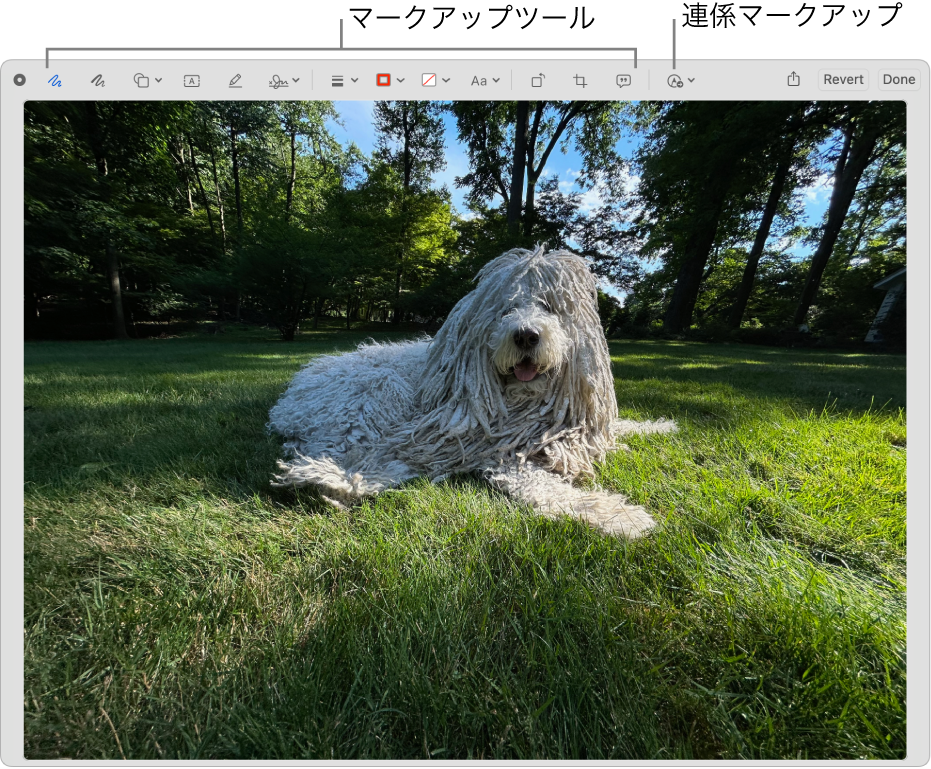Select the Sketch tool
The height and width of the screenshot is (769, 931).
55,81
